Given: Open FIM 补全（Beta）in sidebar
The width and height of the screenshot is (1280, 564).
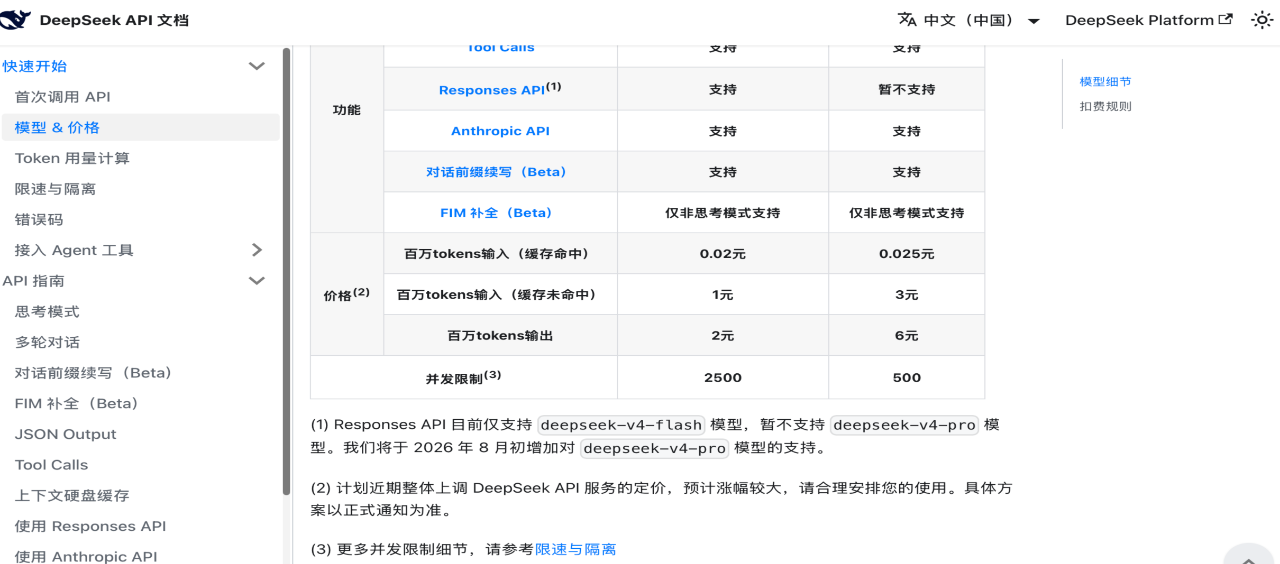Looking at the screenshot, I should pyautogui.click(x=77, y=404).
